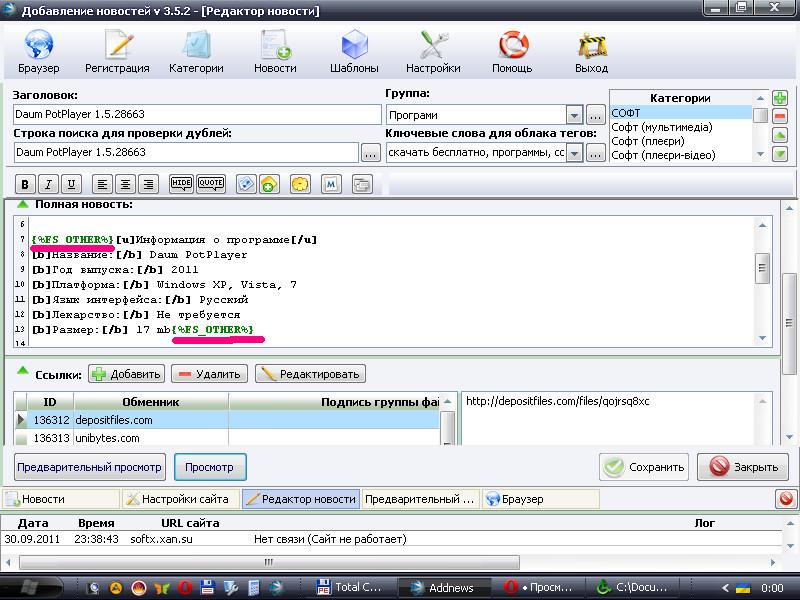
Task: Select depositfiles.com row
Action: pyautogui.click(x=227, y=420)
